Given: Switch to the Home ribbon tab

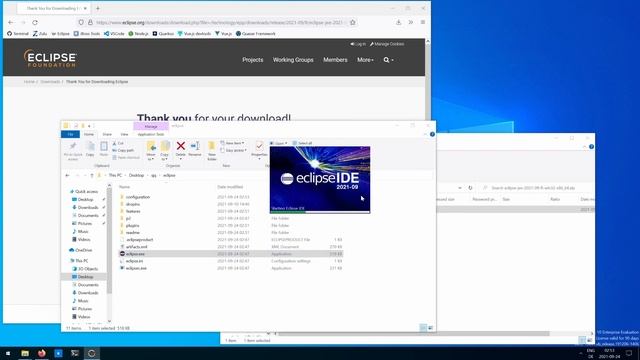Looking at the screenshot, I should pyautogui.click(x=89, y=134).
